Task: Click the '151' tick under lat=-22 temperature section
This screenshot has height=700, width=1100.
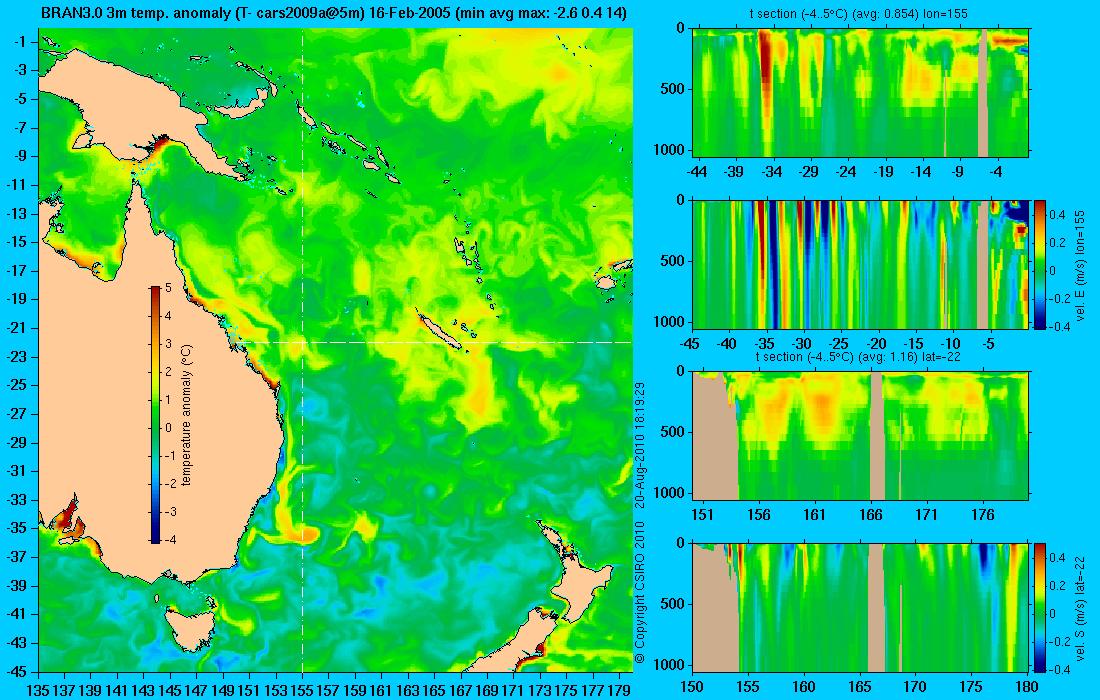Action: coord(702,515)
